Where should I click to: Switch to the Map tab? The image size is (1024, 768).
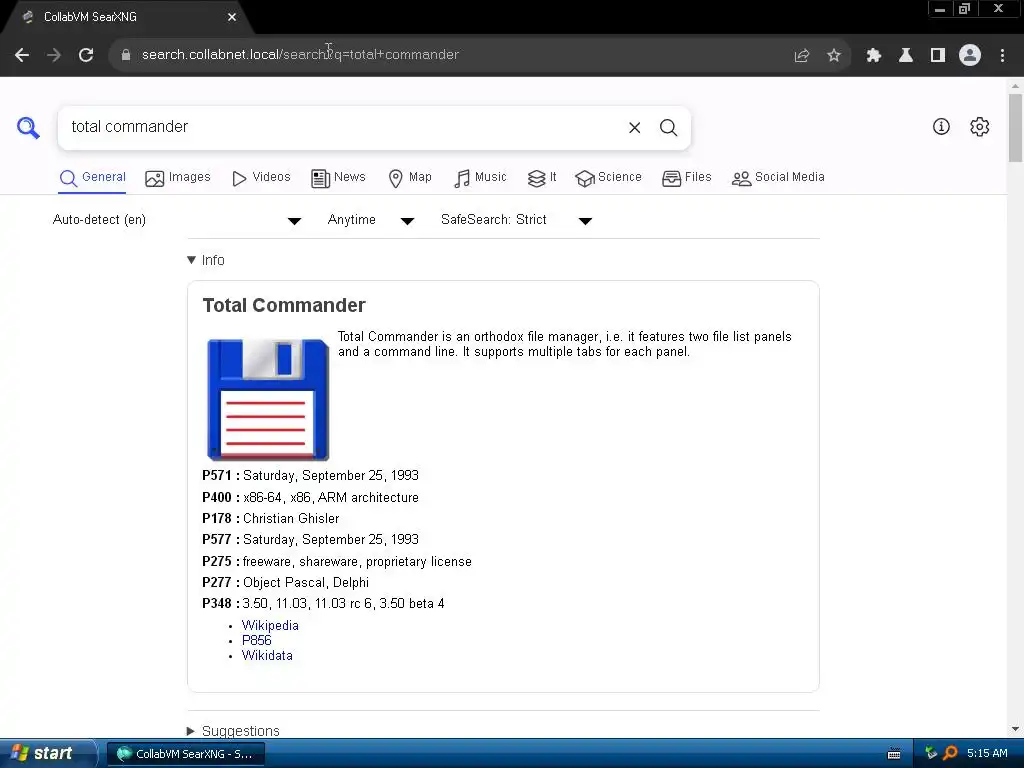[410, 178]
